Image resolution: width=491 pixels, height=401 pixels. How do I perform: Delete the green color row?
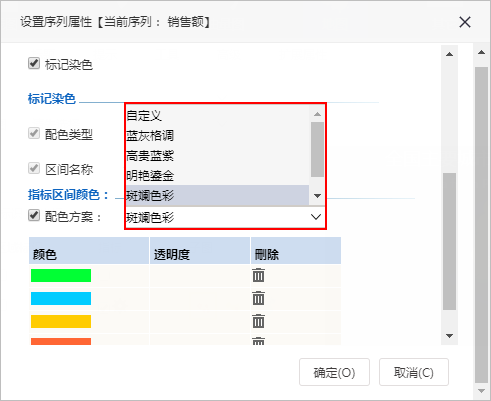click(x=258, y=275)
